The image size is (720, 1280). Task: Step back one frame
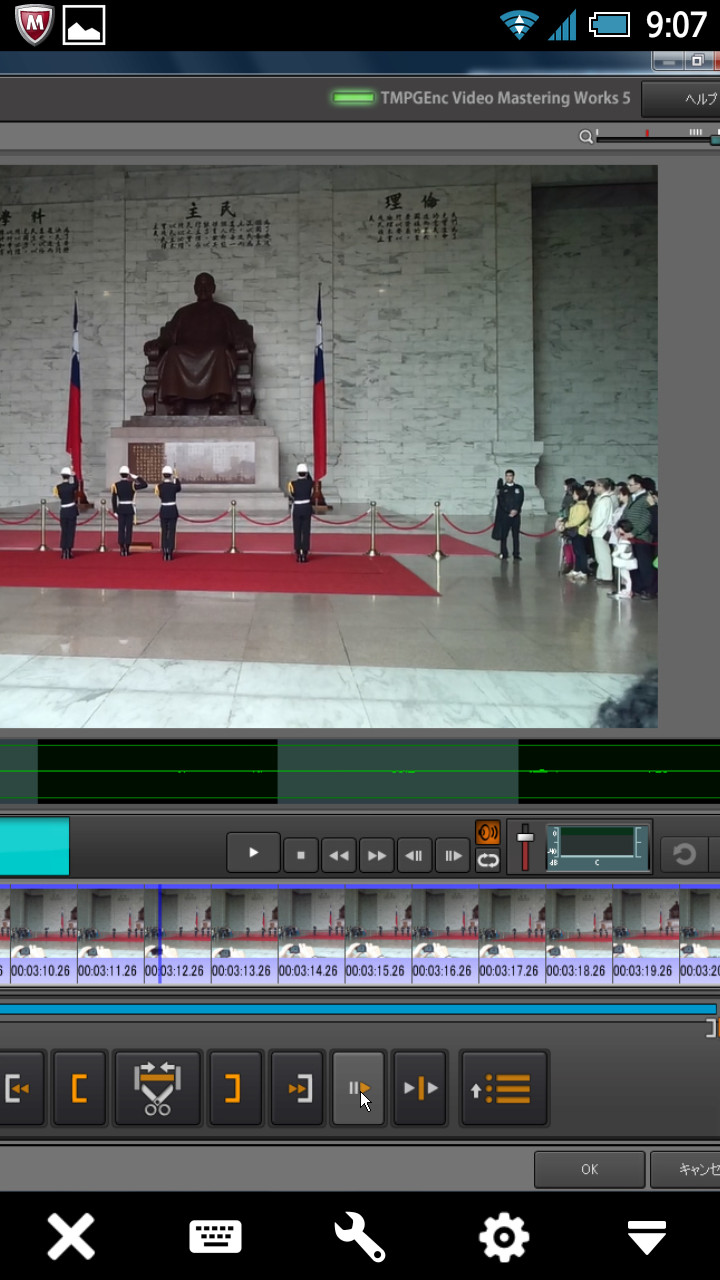click(x=414, y=855)
